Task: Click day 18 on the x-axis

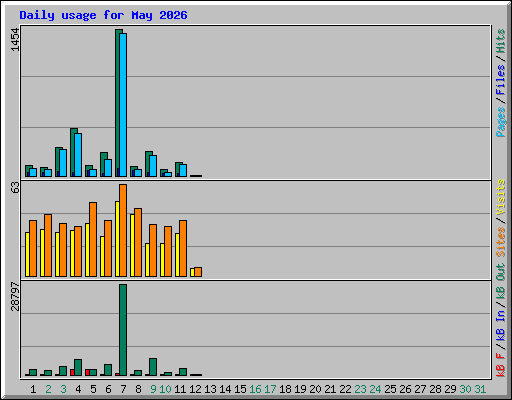Action: pyautogui.click(x=285, y=389)
